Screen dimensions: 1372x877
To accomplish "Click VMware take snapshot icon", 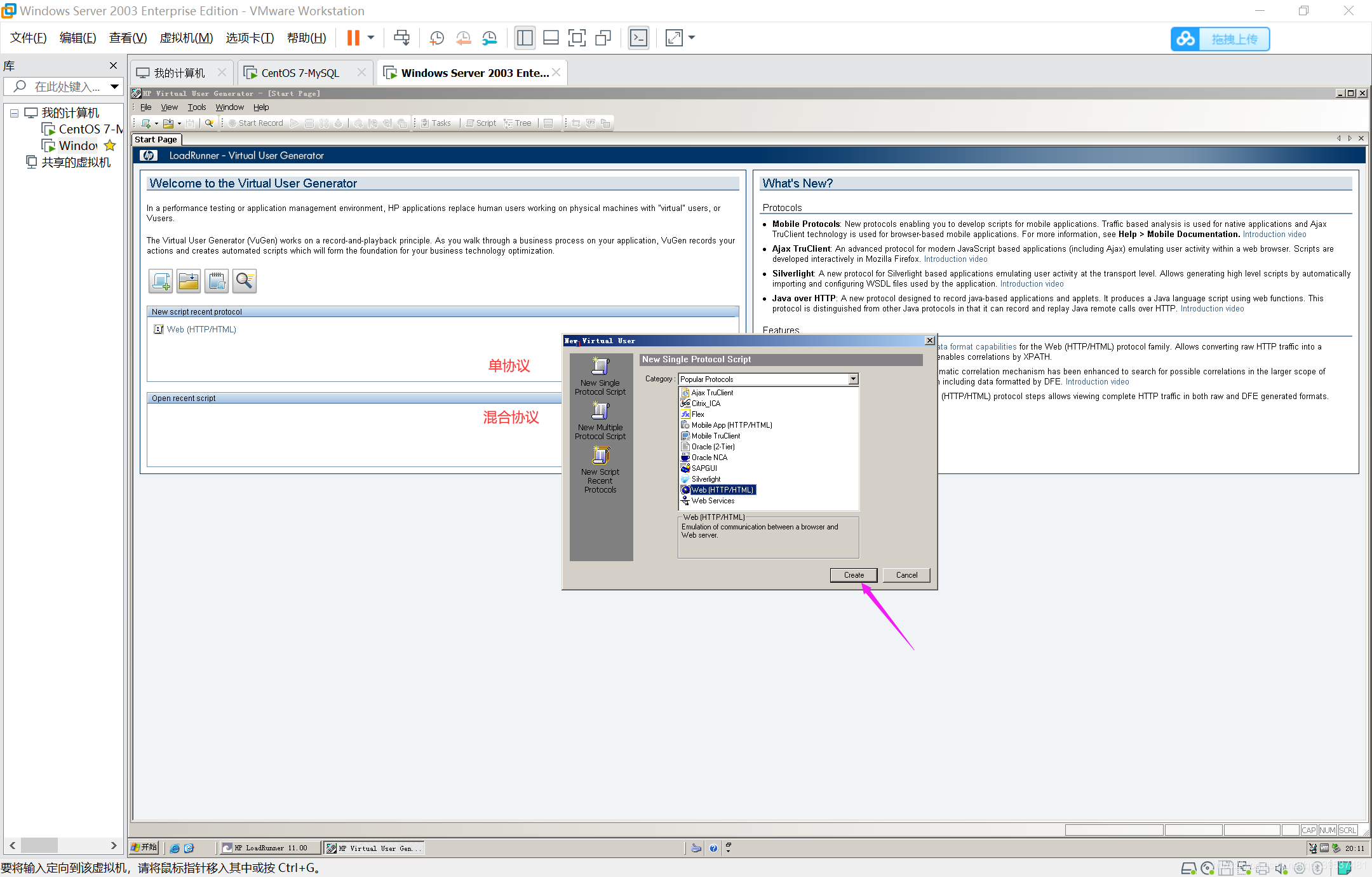I will (436, 38).
